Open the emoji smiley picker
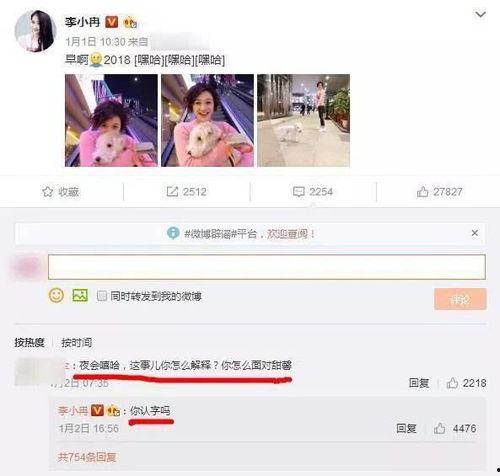500x476 pixels. click(x=56, y=295)
